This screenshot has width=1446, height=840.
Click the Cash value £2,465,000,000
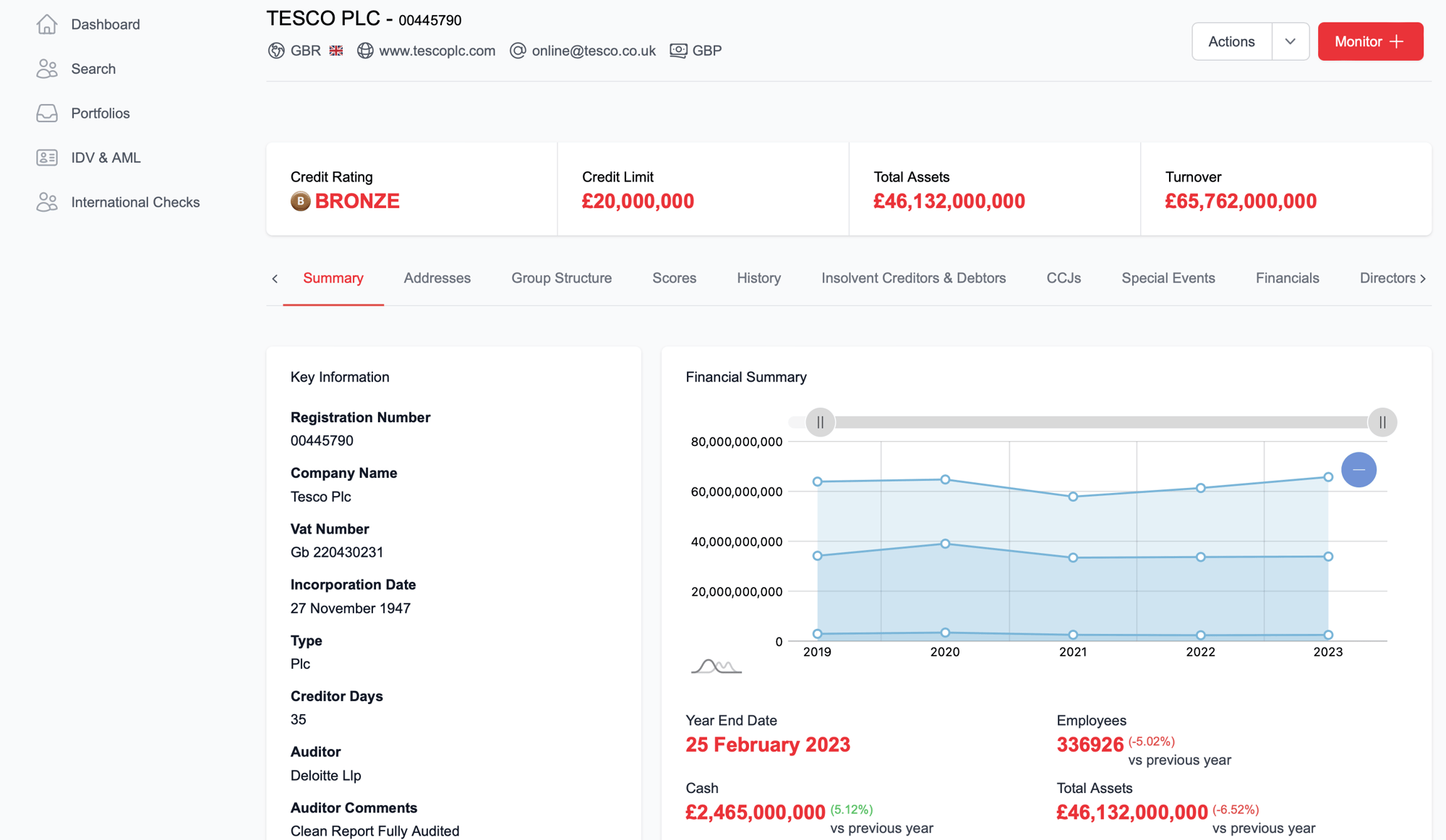click(x=756, y=813)
